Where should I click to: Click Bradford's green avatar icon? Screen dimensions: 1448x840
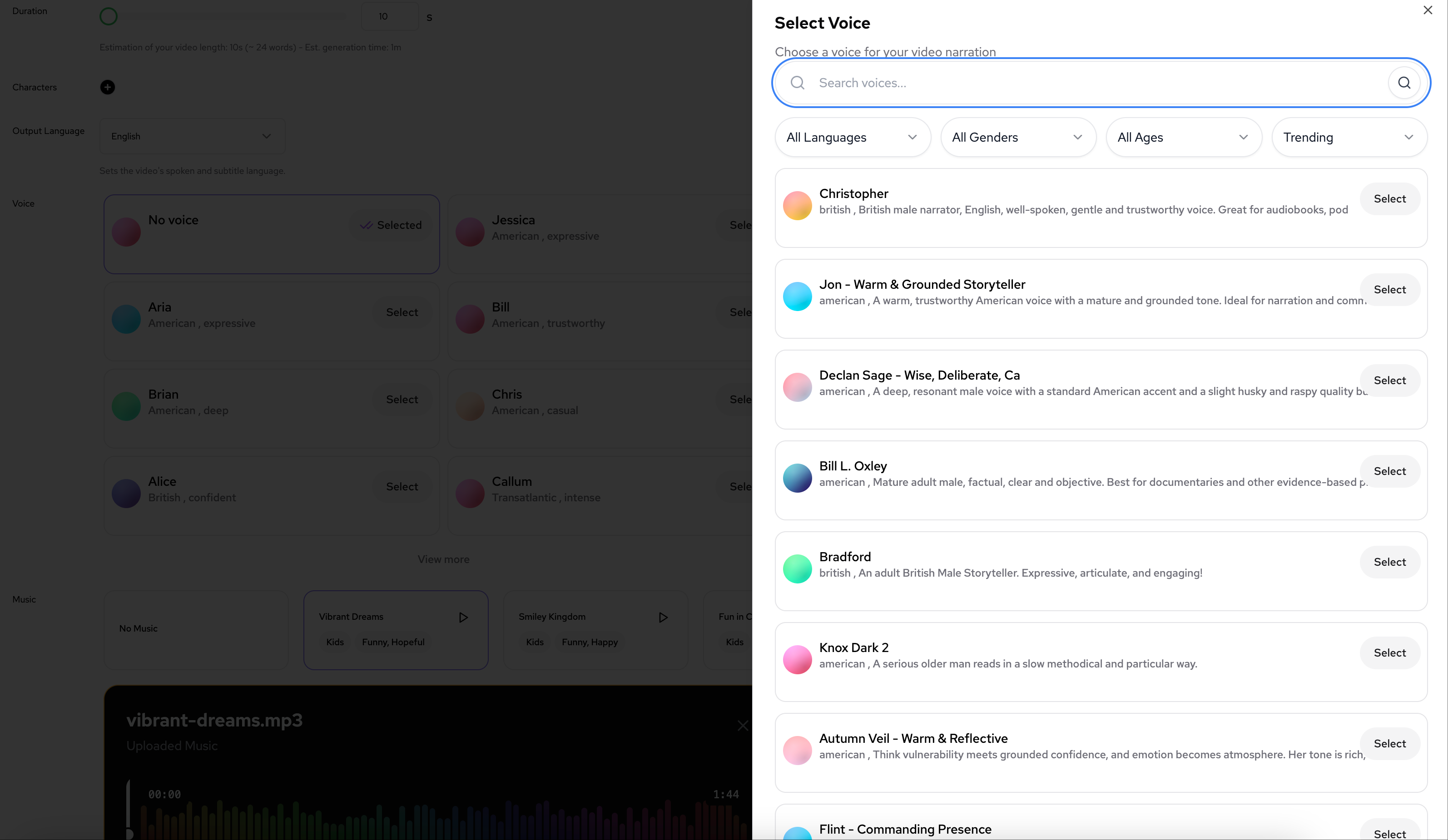797,569
